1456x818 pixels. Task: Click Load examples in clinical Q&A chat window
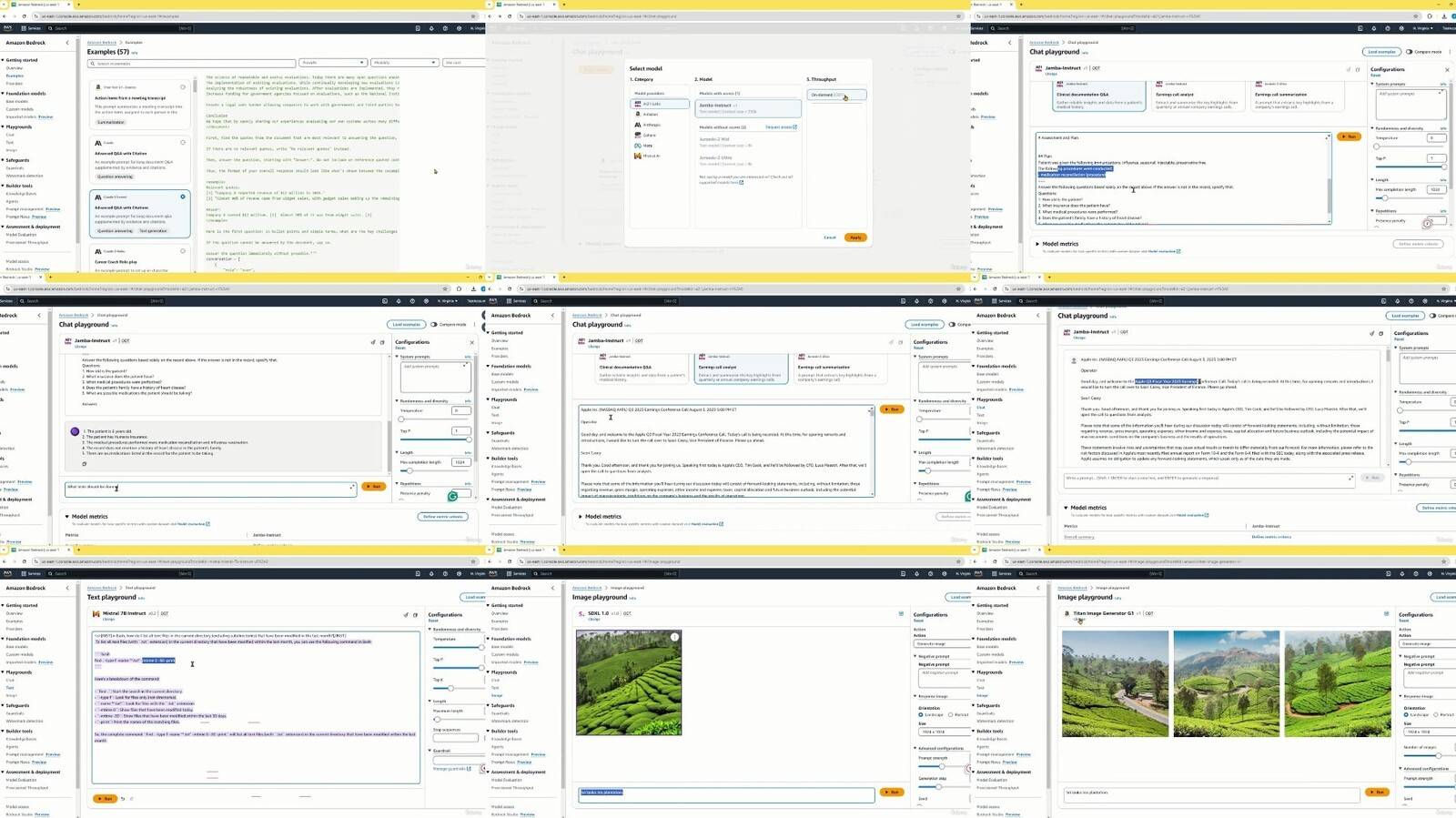[1381, 52]
